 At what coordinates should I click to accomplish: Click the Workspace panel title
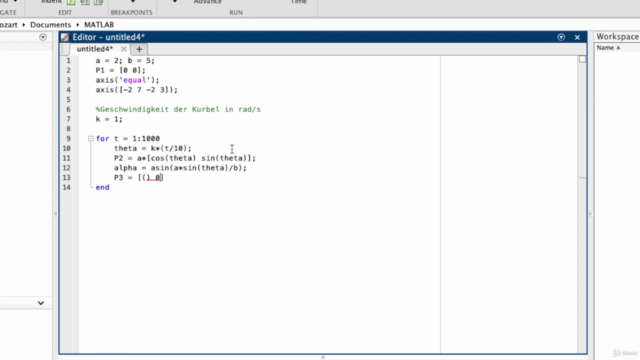(618, 37)
